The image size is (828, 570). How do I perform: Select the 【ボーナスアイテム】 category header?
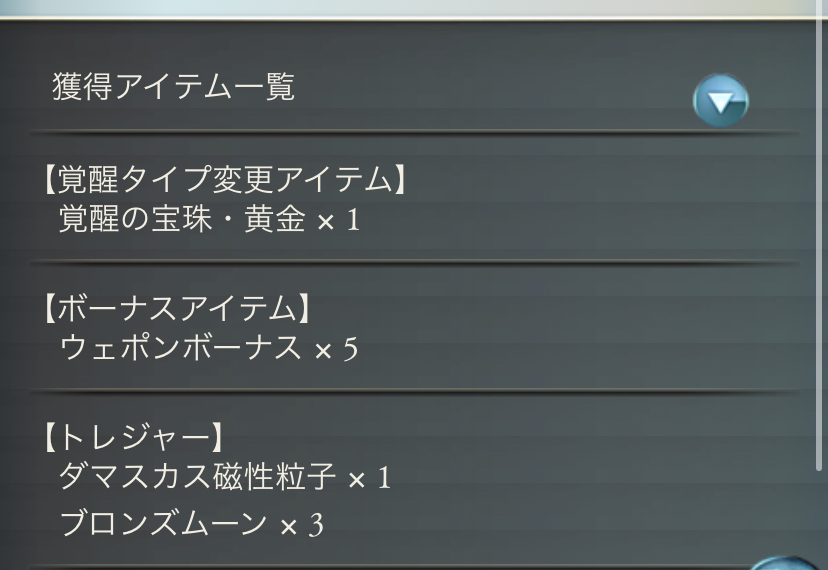tap(177, 309)
